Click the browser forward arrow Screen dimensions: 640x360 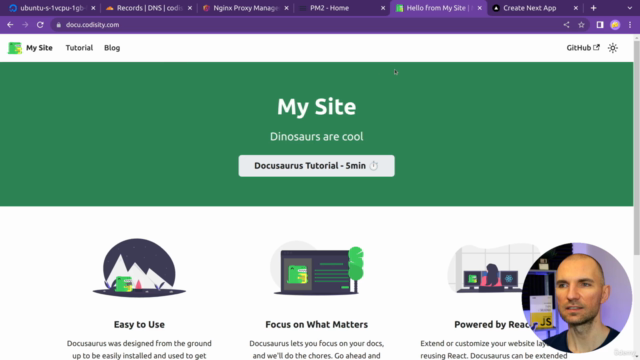tap(25, 25)
